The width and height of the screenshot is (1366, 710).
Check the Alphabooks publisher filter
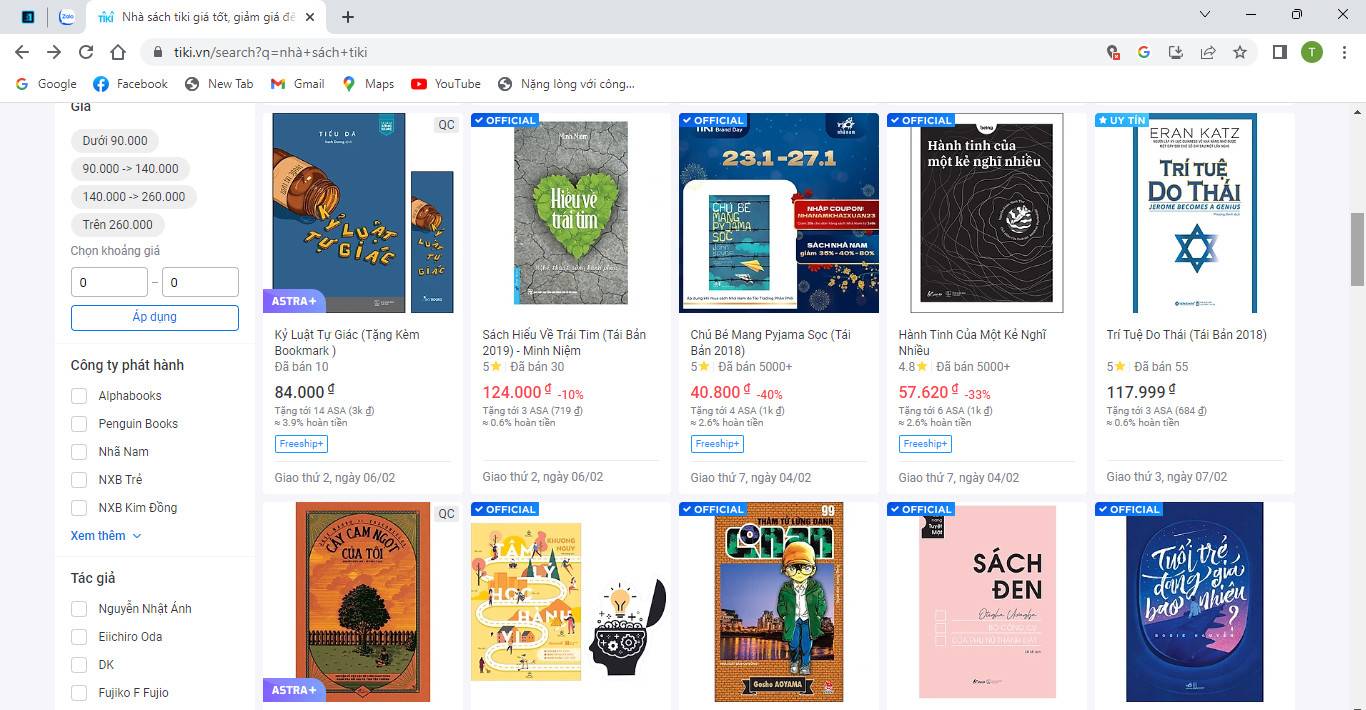tap(79, 396)
